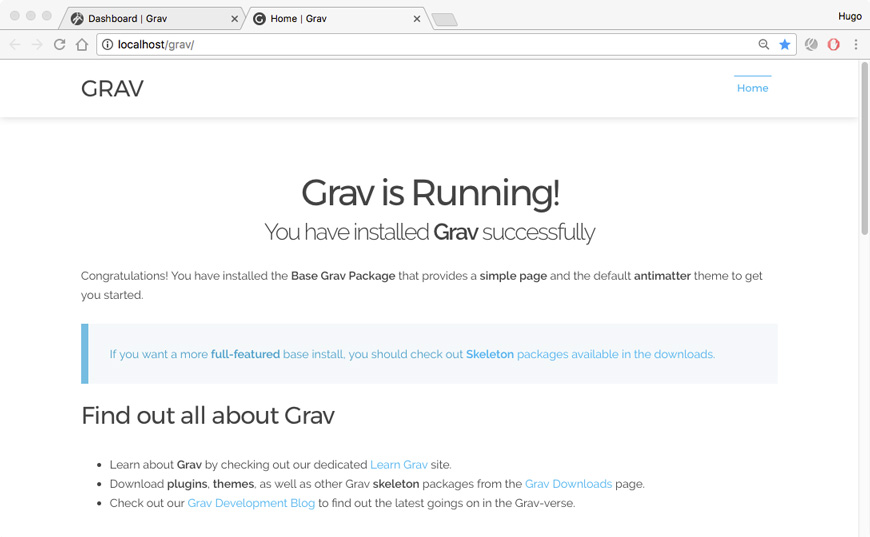Reload the current page

59,44
